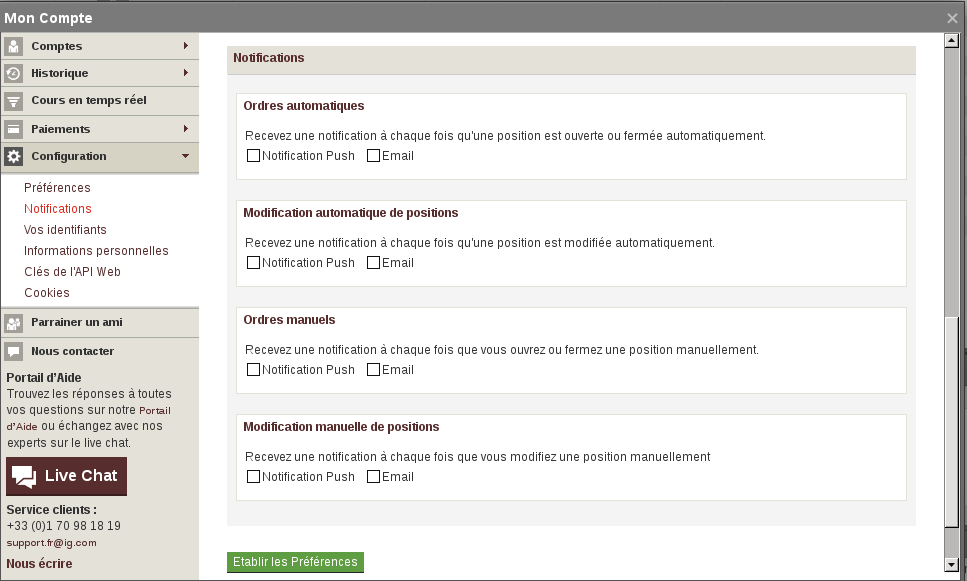Click the scrollbar down arrow
967x581 pixels.
(x=951, y=564)
